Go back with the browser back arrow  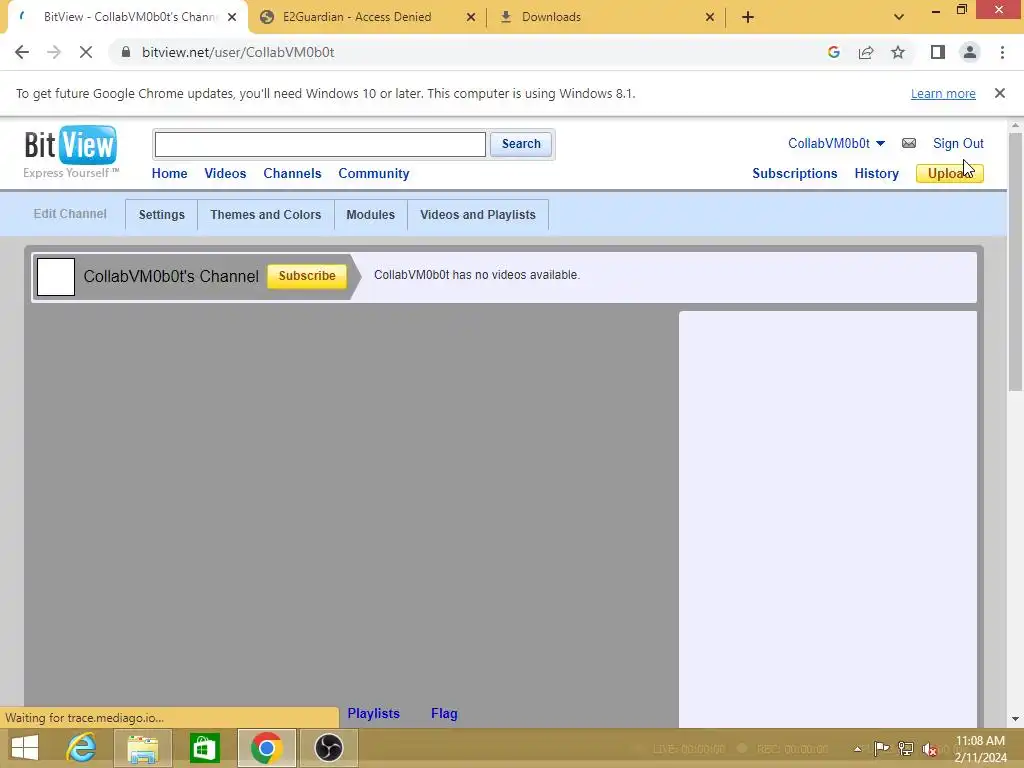point(22,52)
